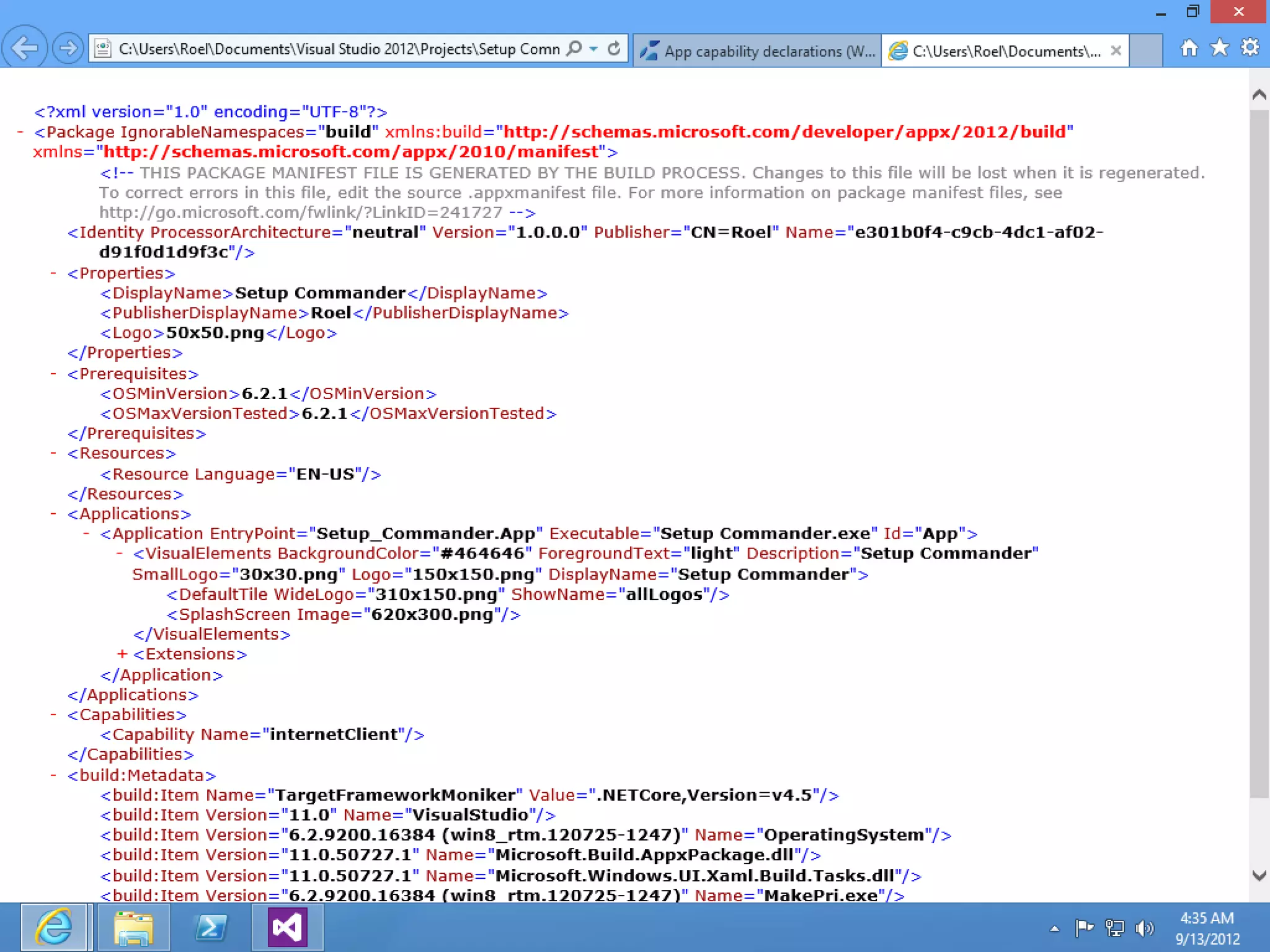Click the browser Forward arrow button

68,48
